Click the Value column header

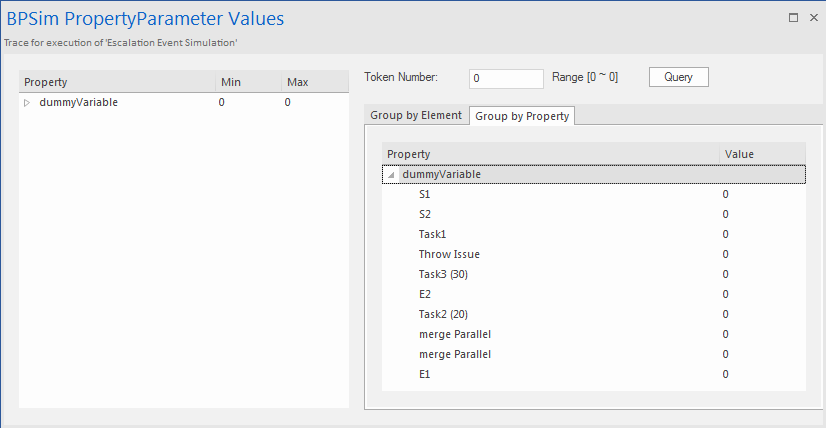(762, 154)
